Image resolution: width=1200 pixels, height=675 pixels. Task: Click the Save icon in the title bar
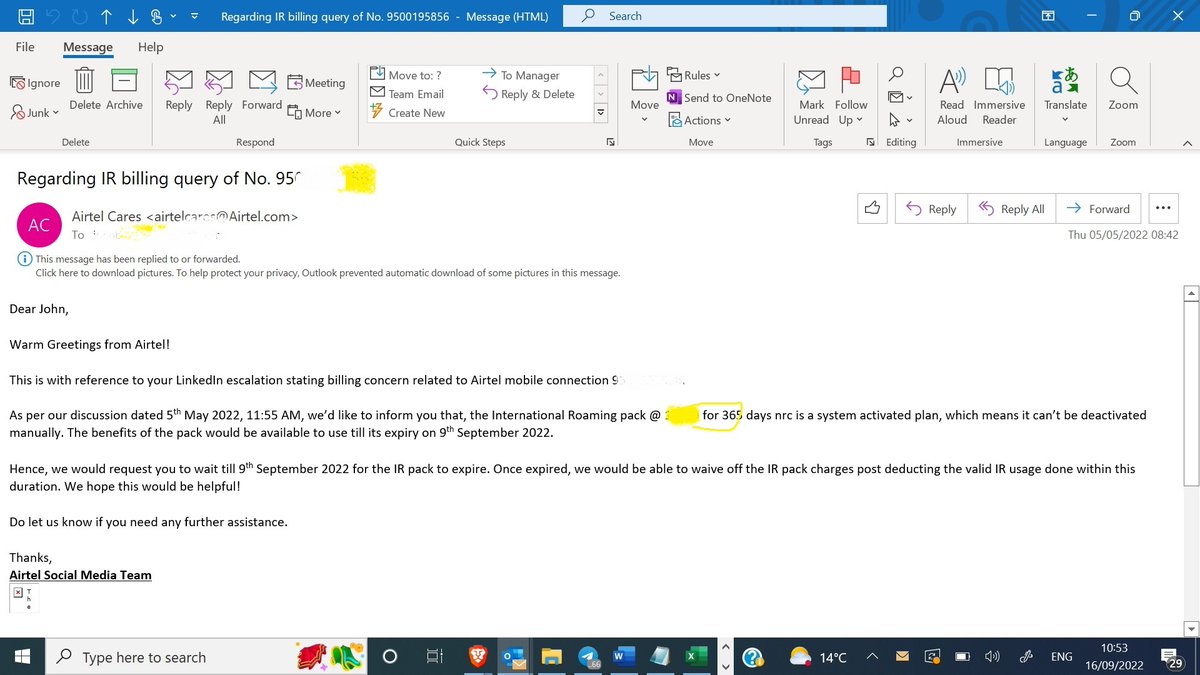[26, 16]
